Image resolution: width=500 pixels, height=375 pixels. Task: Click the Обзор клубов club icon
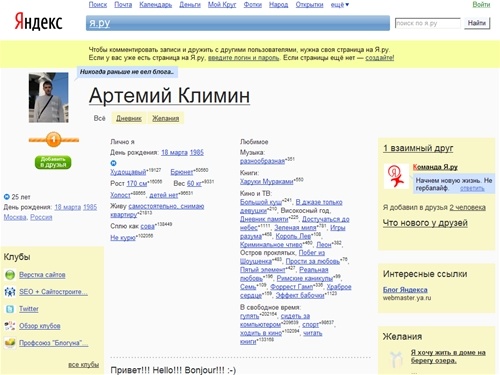click(x=10, y=326)
